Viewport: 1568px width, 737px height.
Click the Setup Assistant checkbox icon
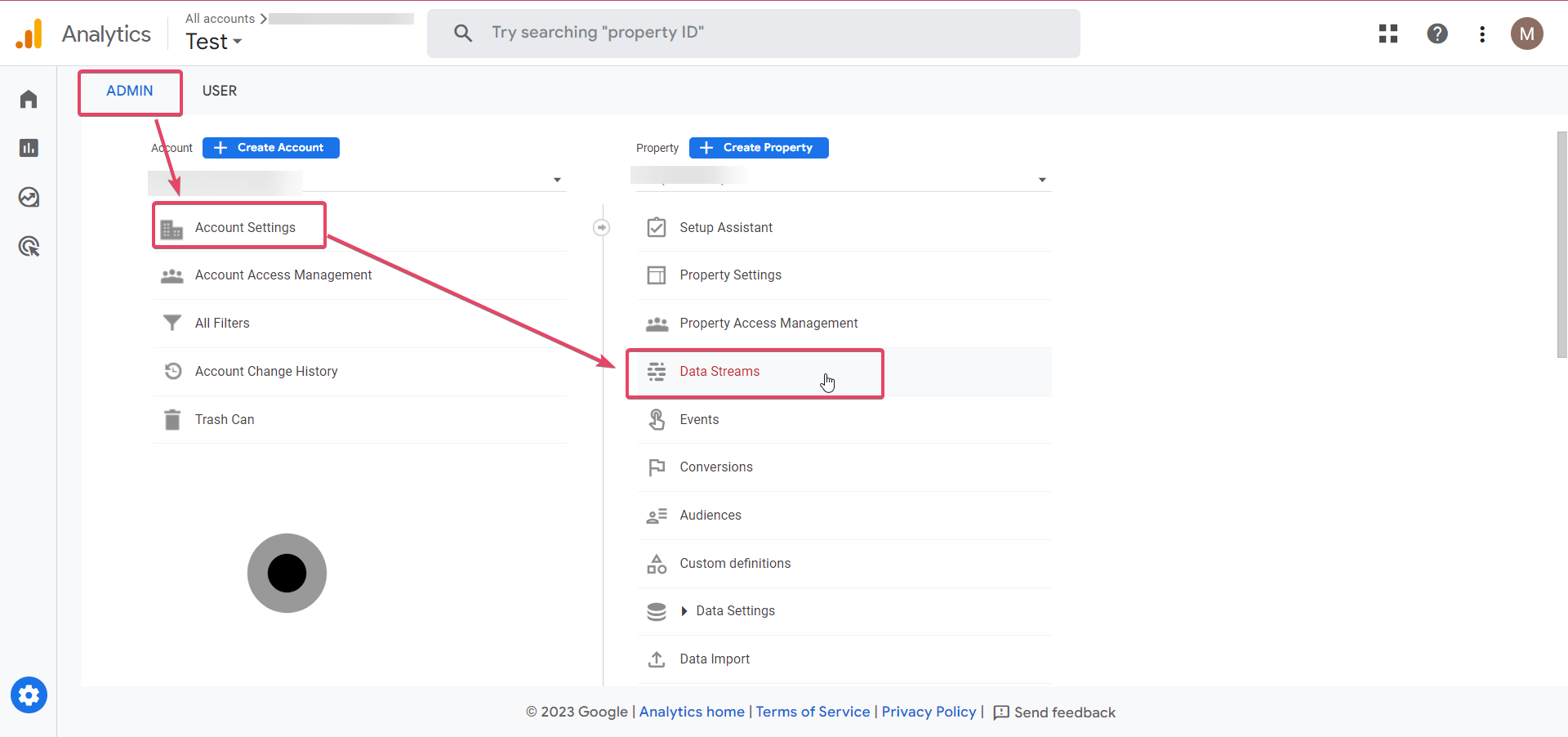pyautogui.click(x=657, y=227)
